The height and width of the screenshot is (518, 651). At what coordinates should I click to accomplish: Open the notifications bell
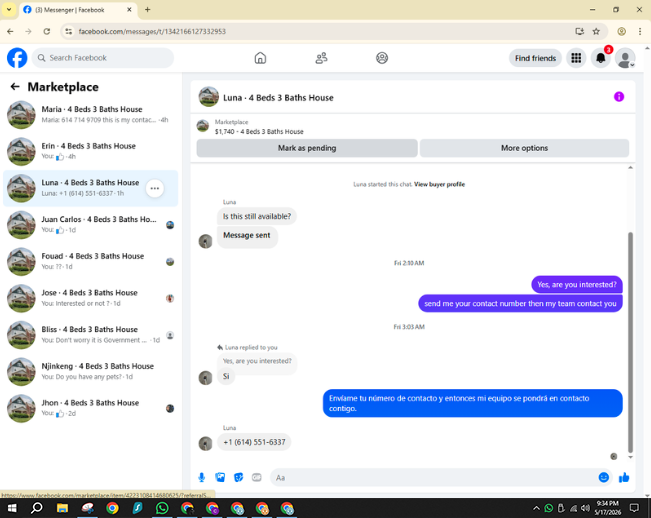tap(600, 58)
